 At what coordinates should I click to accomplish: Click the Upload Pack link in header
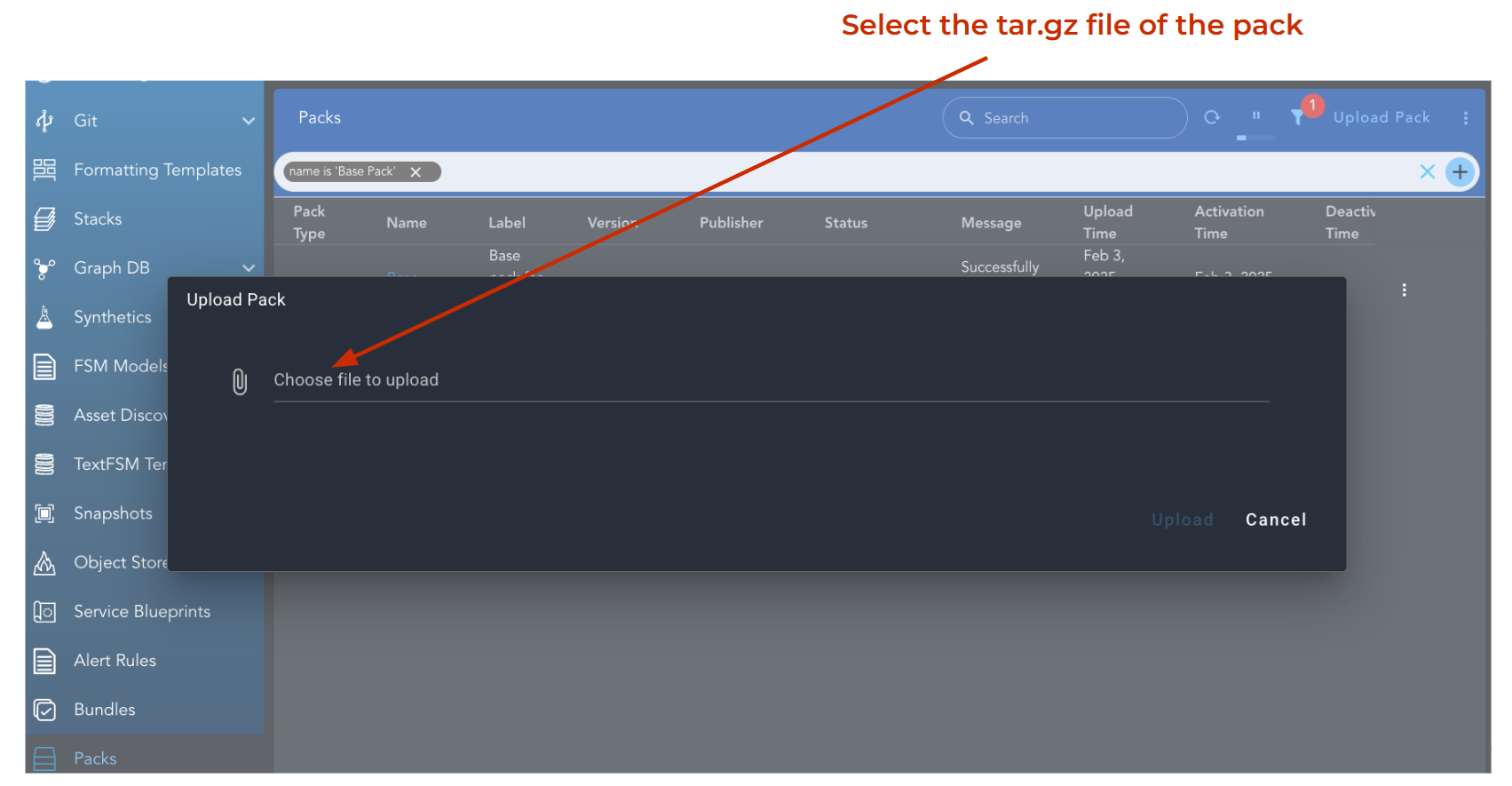[1381, 117]
